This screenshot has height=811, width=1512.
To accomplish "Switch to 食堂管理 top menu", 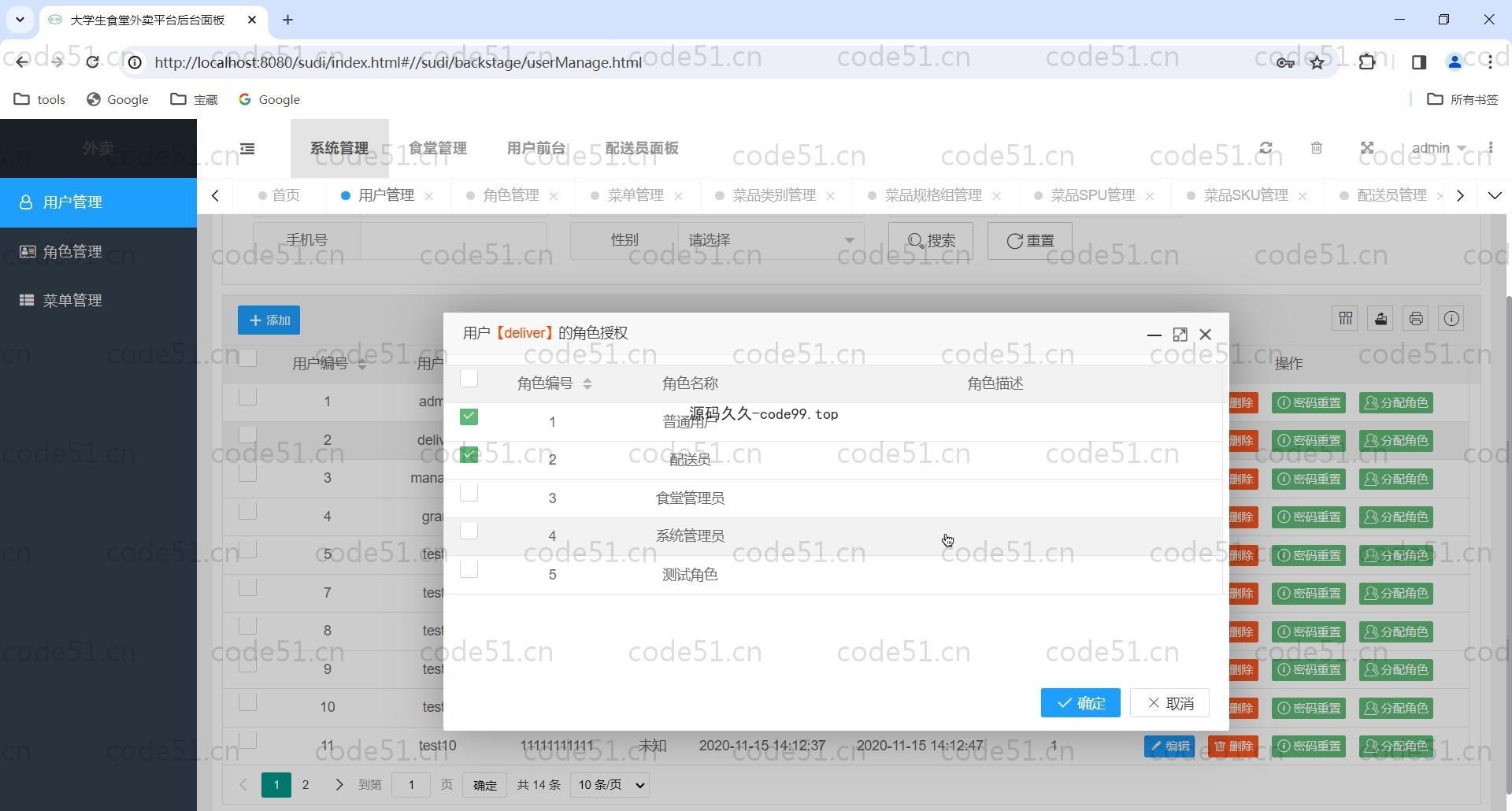I will pos(438,148).
